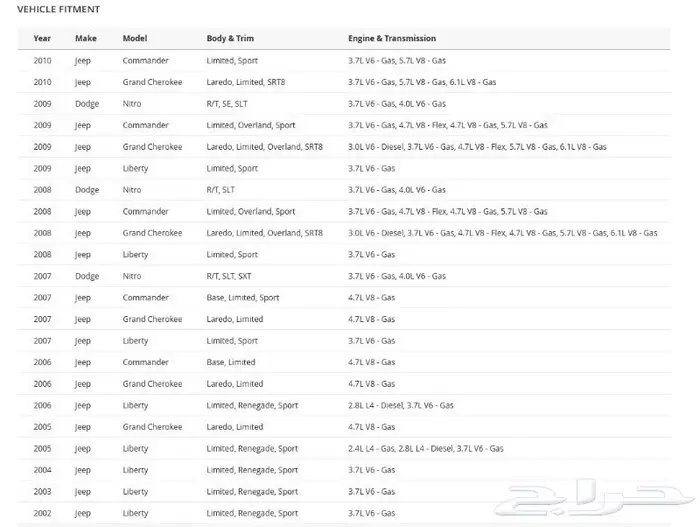
Task: Click 'Liberty' in the 2006 row
Action: 135,406
